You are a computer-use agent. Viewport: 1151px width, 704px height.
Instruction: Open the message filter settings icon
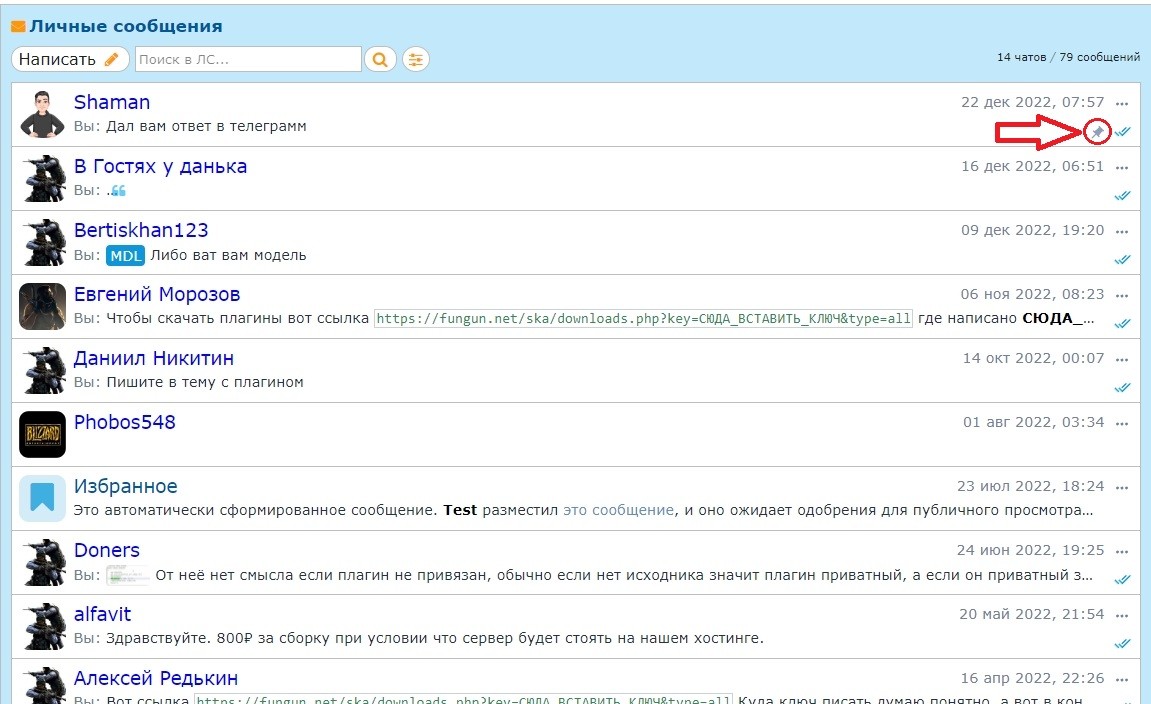[416, 60]
